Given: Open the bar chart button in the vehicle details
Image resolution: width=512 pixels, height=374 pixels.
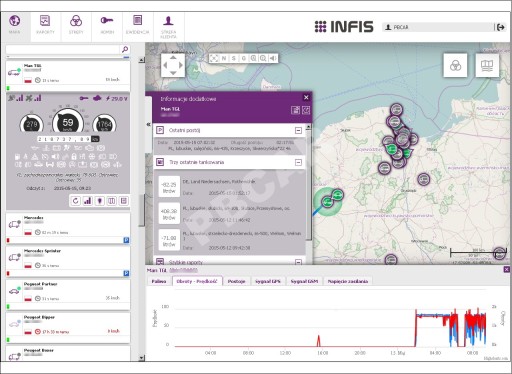Looking at the screenshot, I should [88, 201].
